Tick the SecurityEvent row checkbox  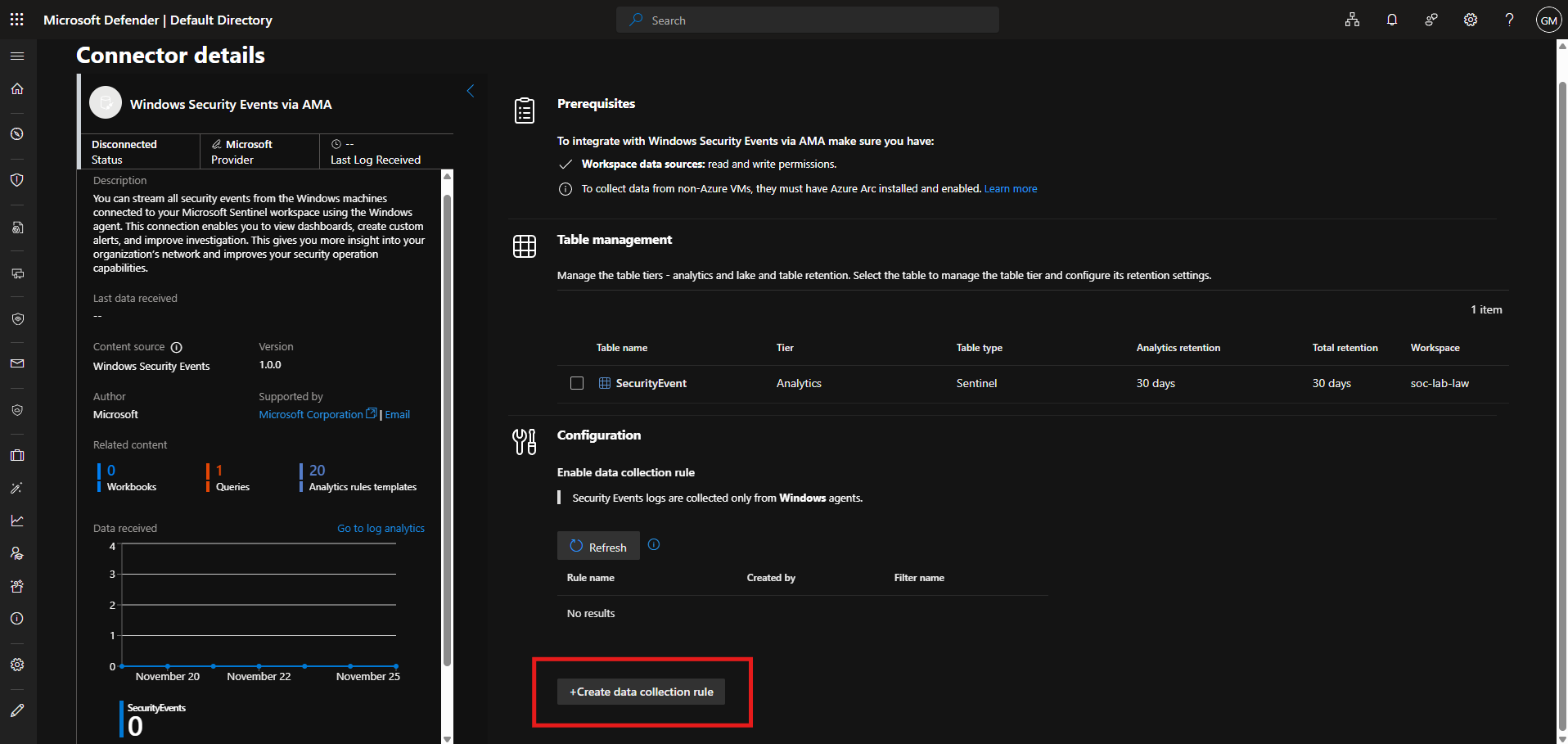(577, 383)
